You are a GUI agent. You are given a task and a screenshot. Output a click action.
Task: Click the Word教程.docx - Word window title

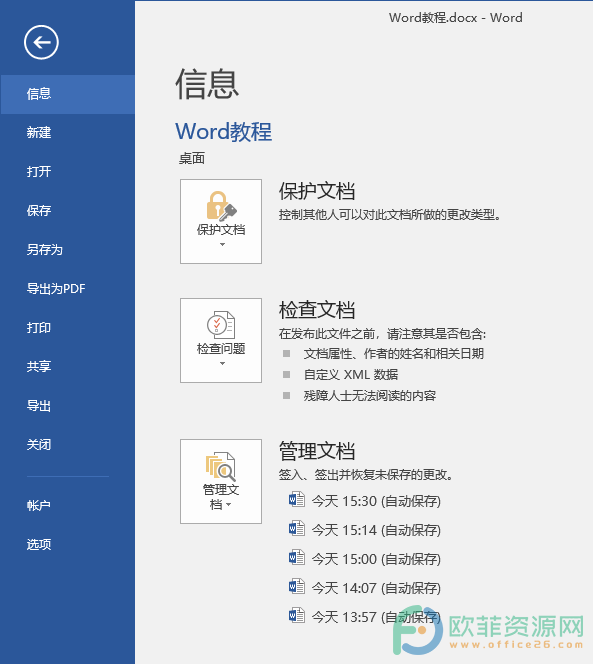coord(455,18)
